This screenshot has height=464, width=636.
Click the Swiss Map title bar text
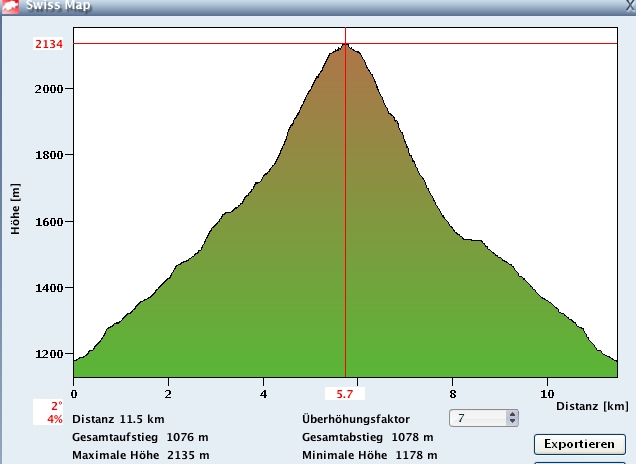tap(60, 5)
